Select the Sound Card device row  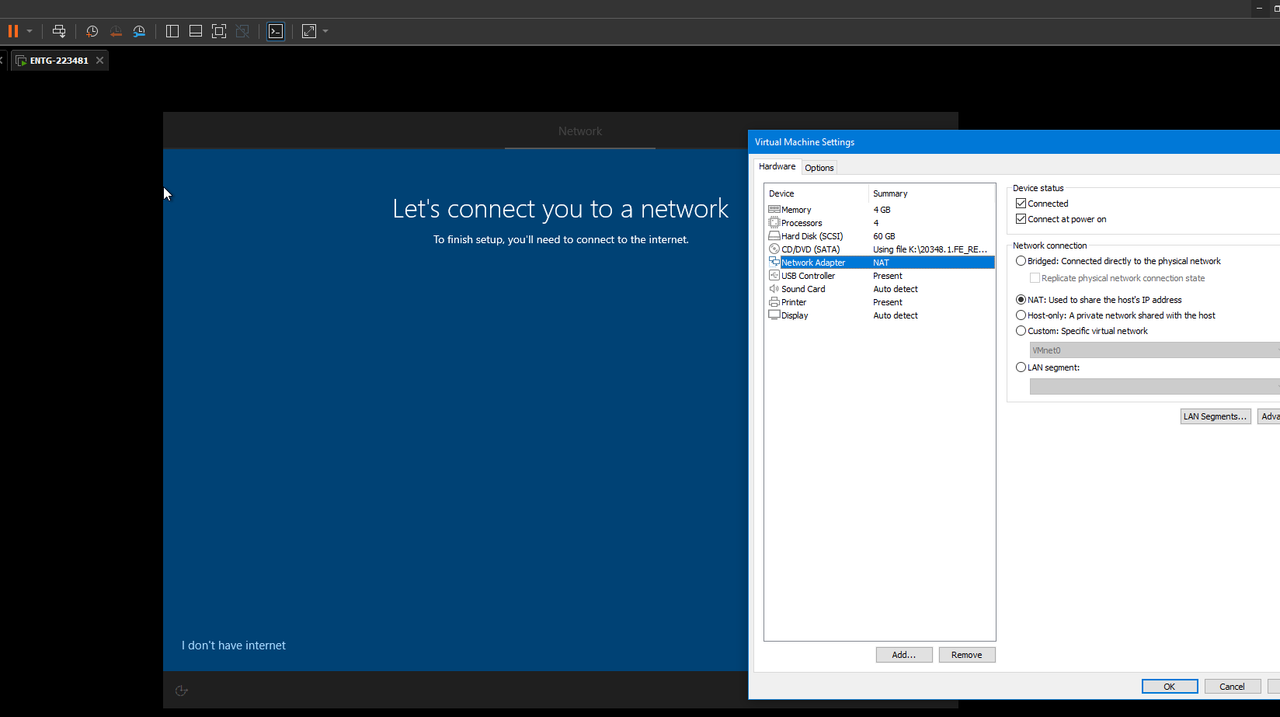coord(880,289)
